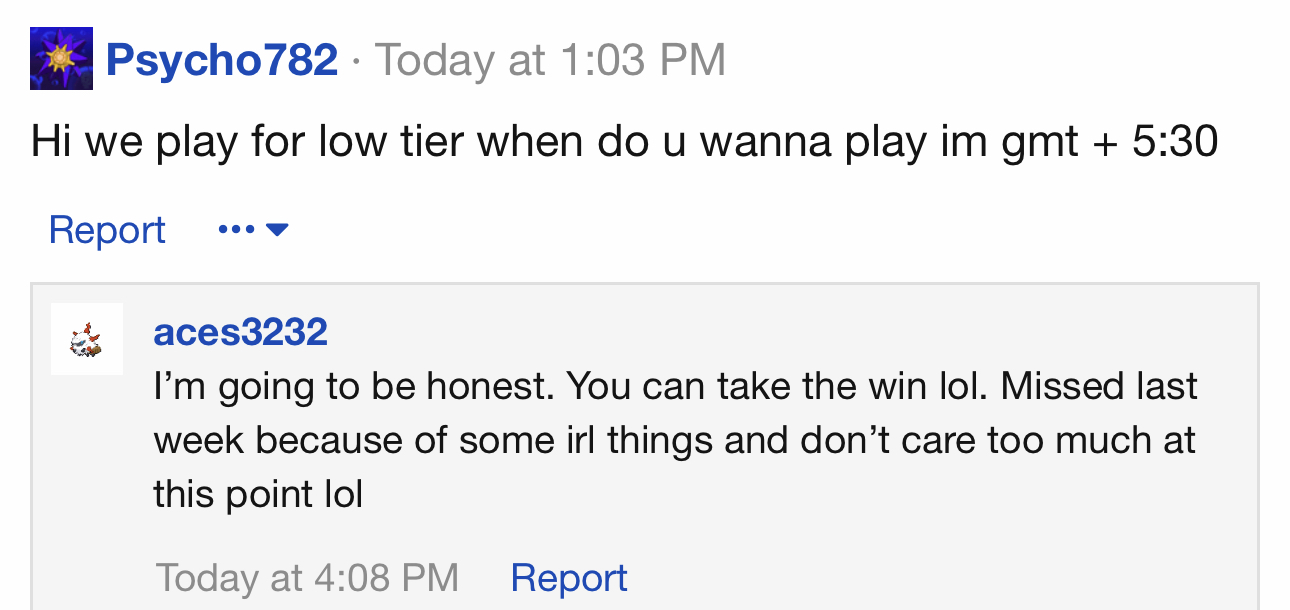Open the aces3232 username profile link
1290x610 pixels.
coord(240,332)
